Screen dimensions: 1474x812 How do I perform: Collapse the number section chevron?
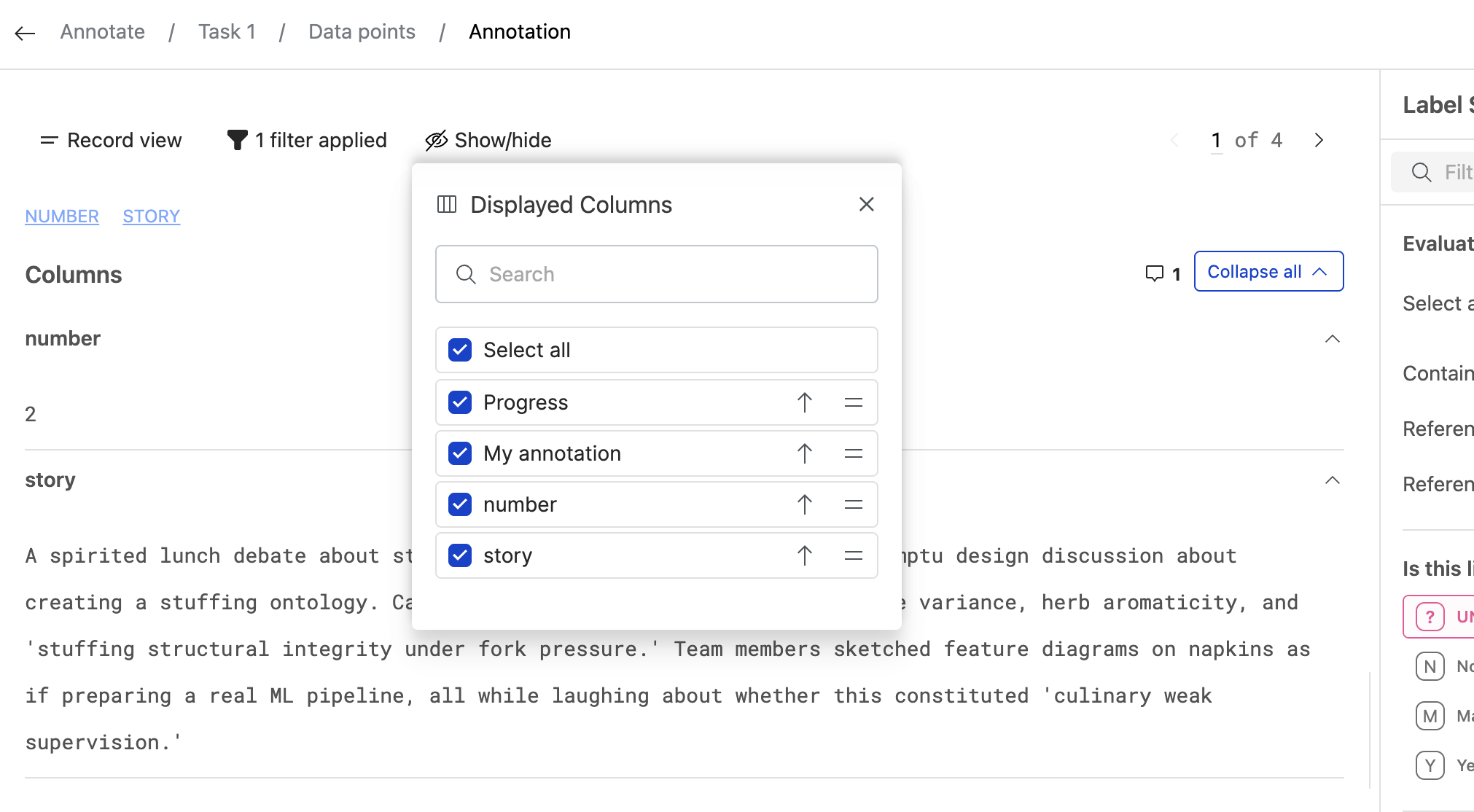[x=1333, y=338]
